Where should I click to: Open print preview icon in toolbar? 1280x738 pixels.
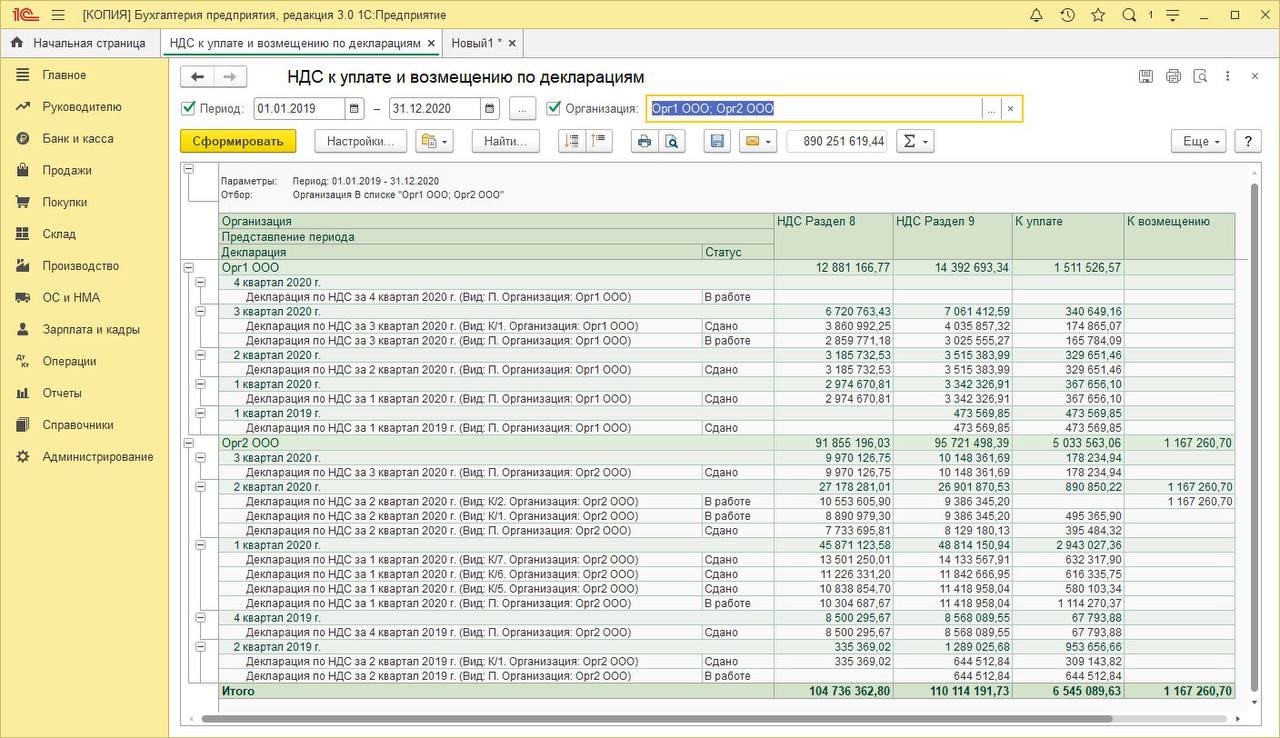[672, 141]
